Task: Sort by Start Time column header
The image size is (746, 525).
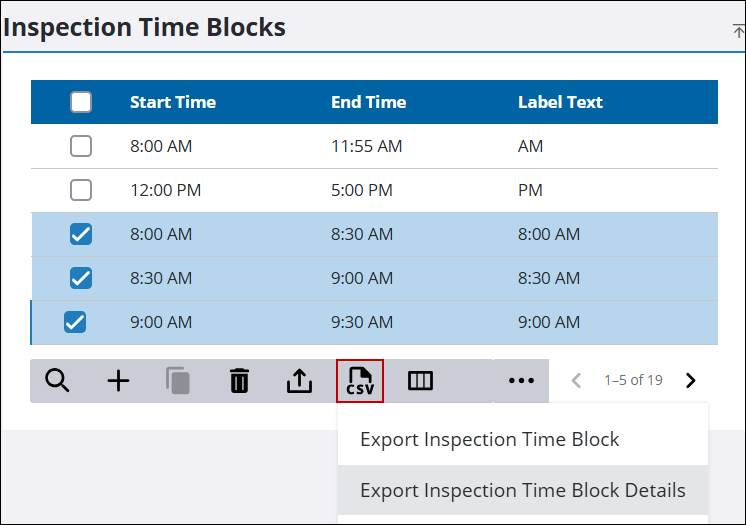Action: click(x=173, y=102)
